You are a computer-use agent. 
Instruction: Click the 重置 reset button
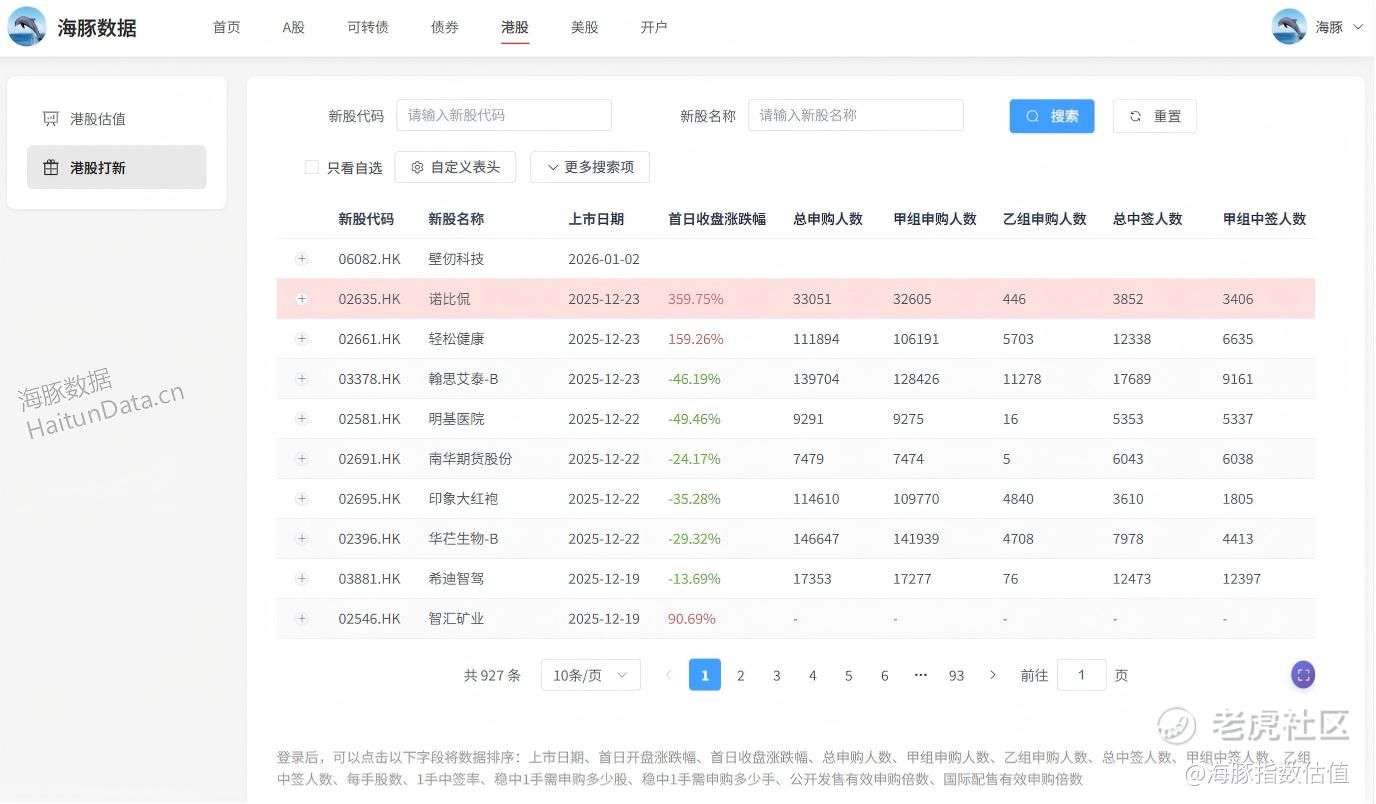tap(1154, 116)
